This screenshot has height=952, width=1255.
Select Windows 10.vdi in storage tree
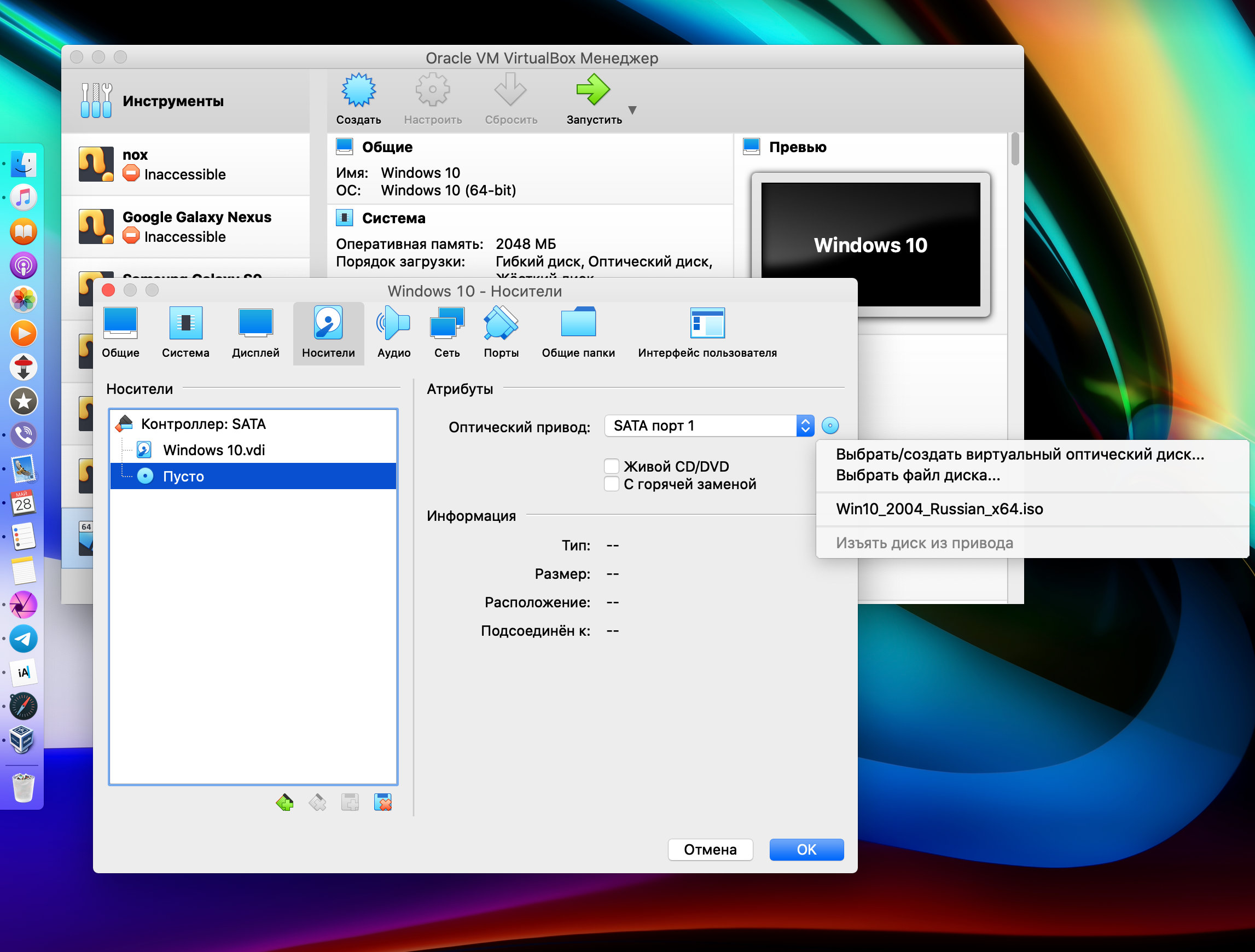coord(215,449)
